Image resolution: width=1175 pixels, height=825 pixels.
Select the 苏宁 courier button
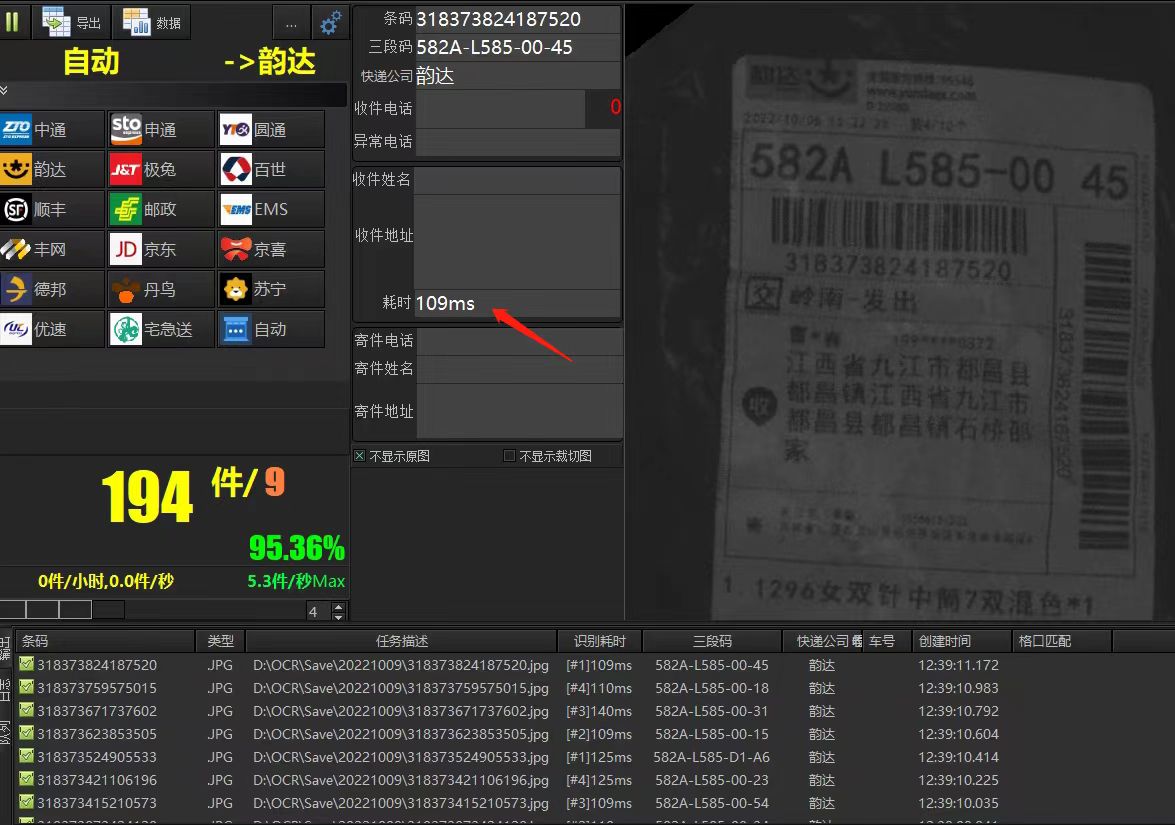point(271,289)
